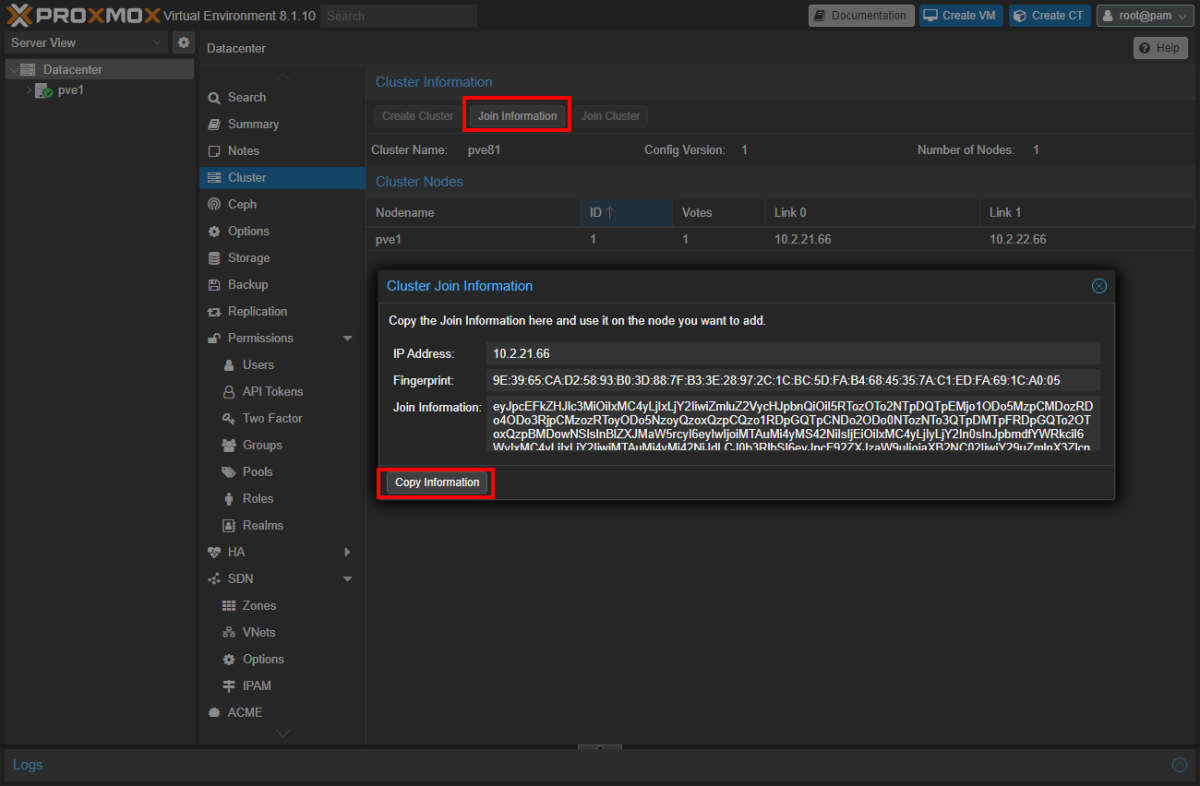Click the sidebar menu scroll-down arrow
The width and height of the screenshot is (1200, 786).
[x=283, y=733]
